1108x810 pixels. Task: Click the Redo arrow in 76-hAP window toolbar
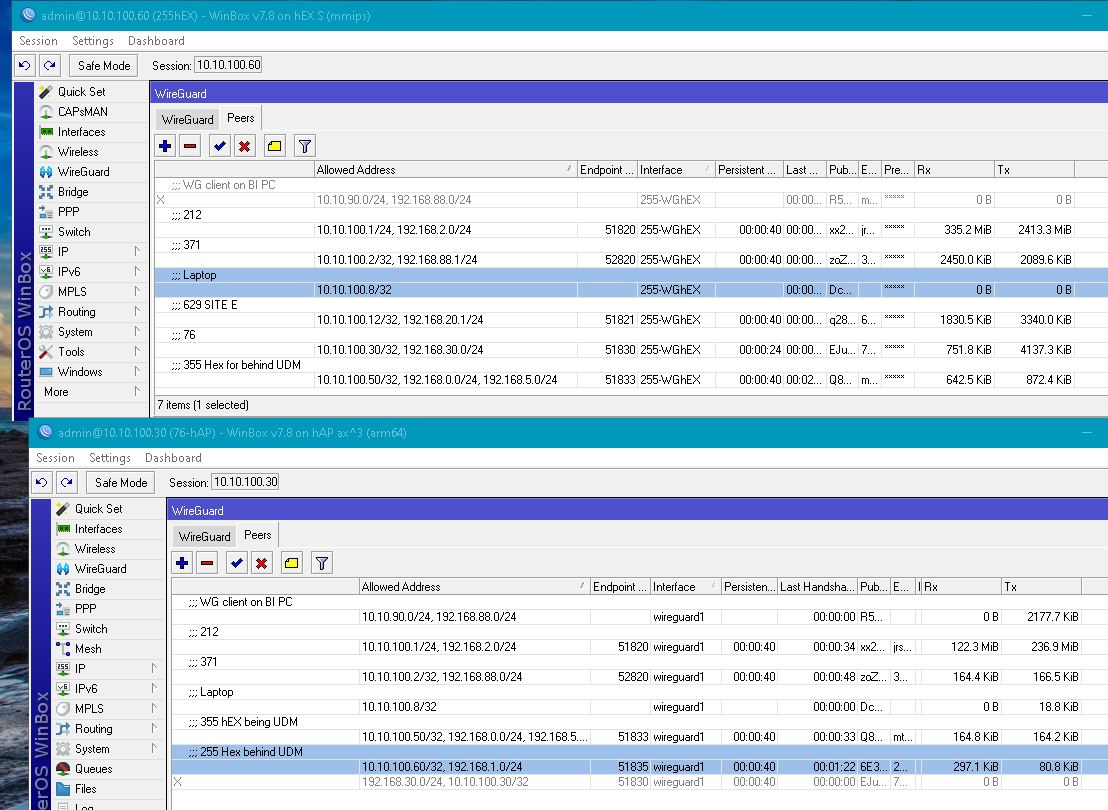[66, 482]
